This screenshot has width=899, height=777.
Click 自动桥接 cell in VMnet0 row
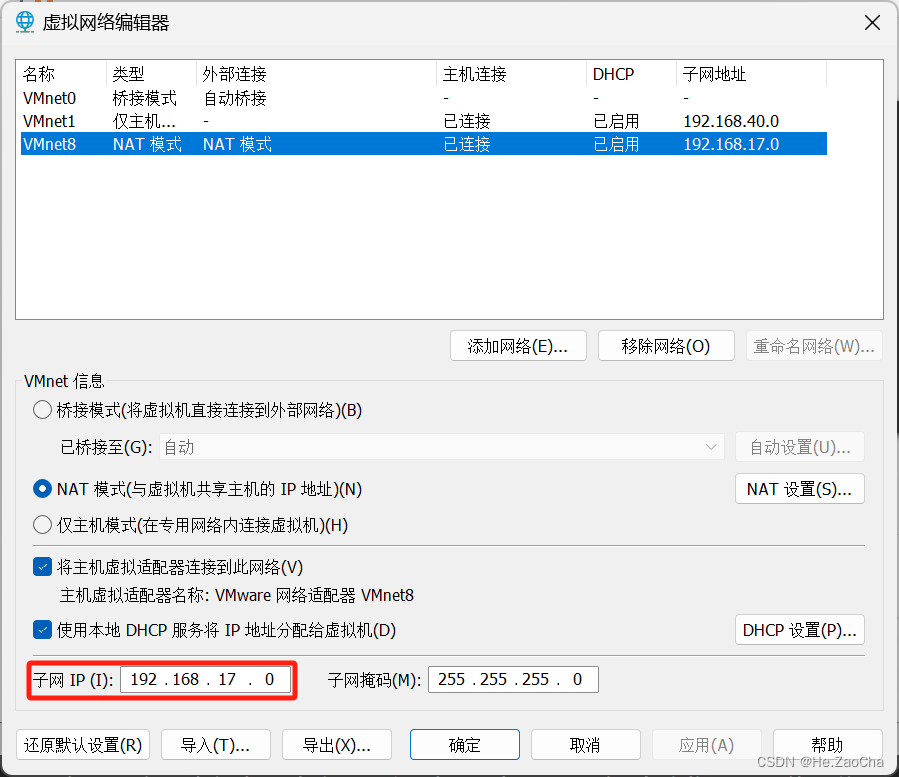[x=235, y=98]
